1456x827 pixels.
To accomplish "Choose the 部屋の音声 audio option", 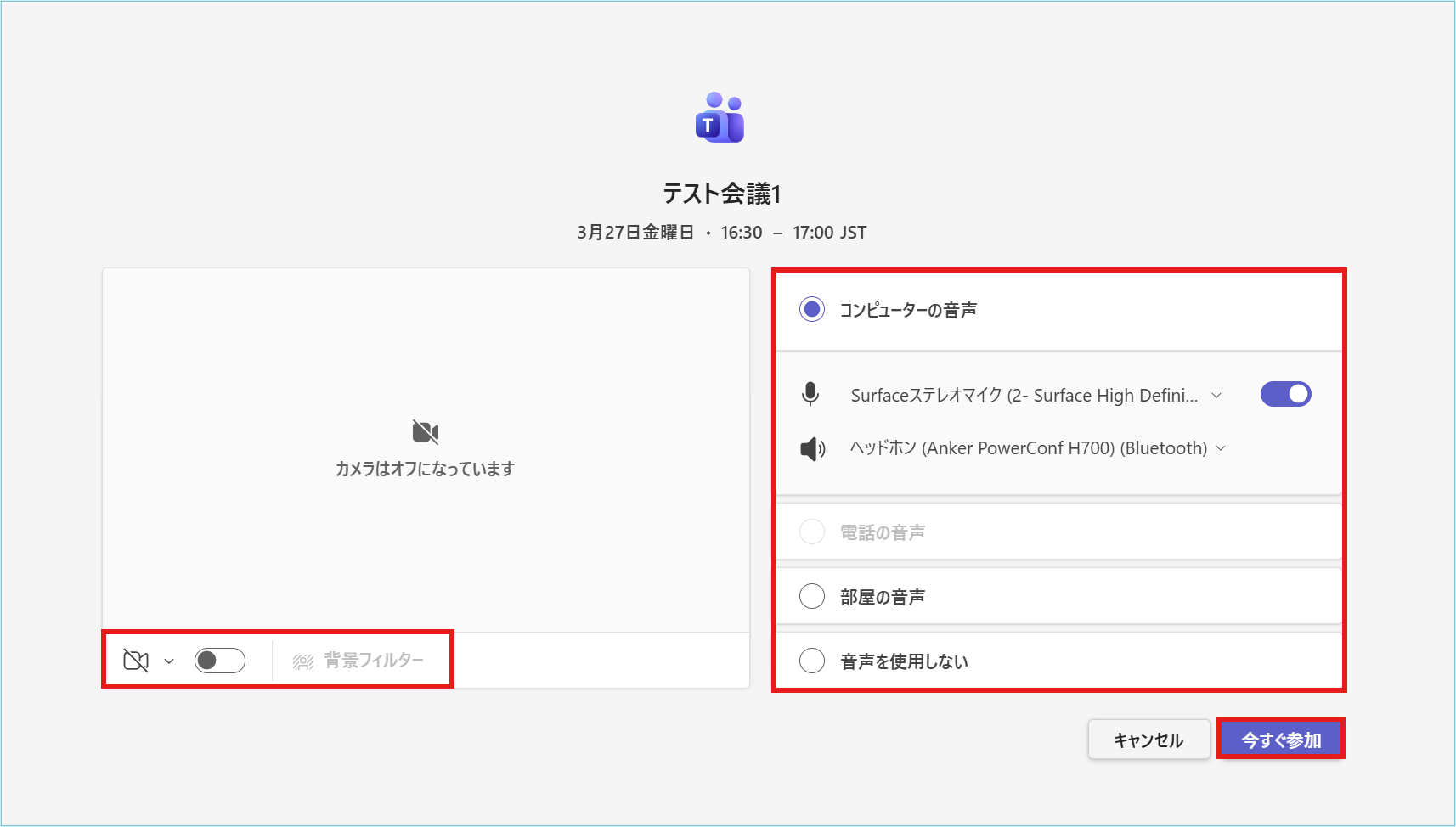I will click(x=812, y=597).
